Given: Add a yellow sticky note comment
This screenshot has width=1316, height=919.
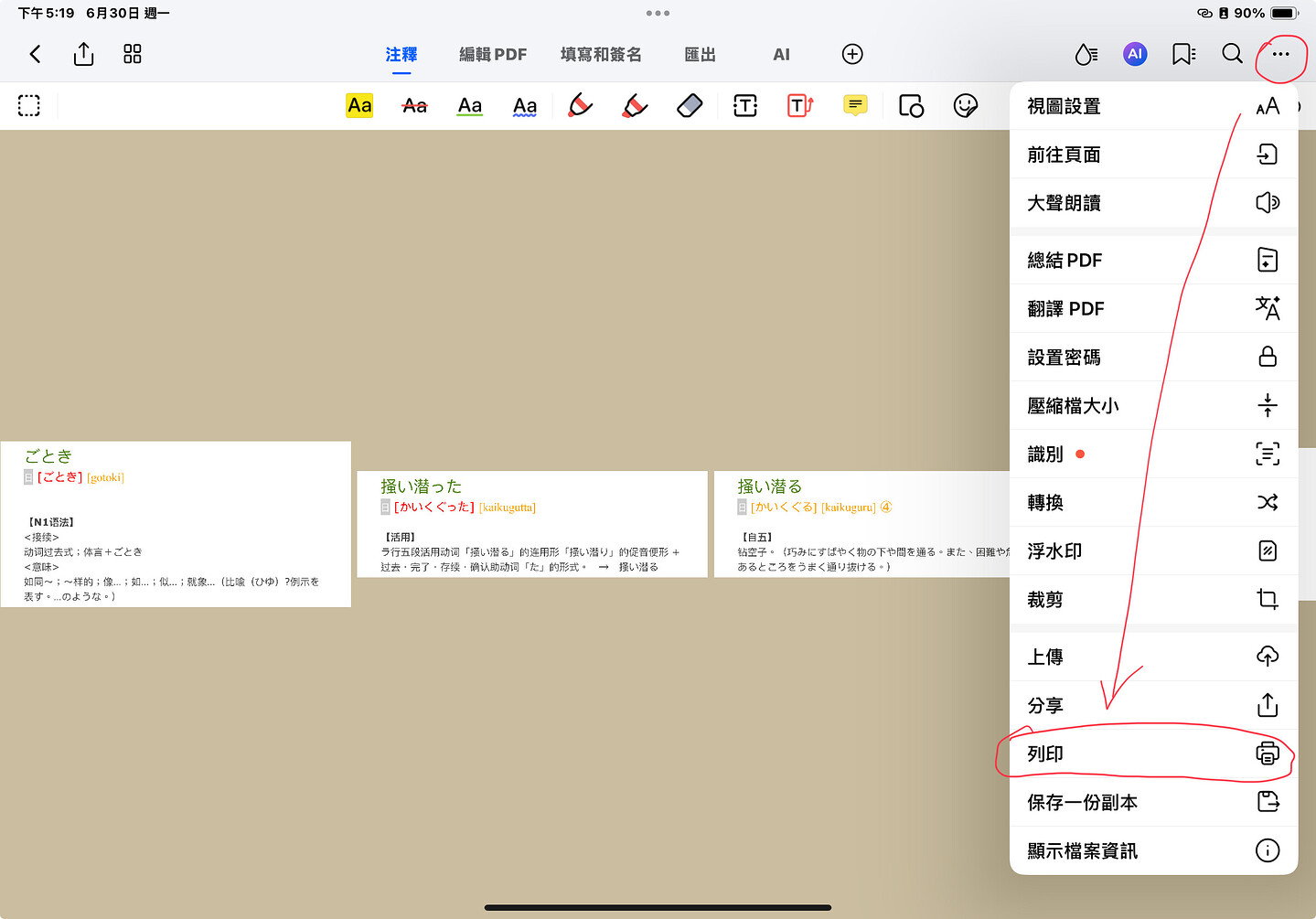Looking at the screenshot, I should [x=855, y=106].
